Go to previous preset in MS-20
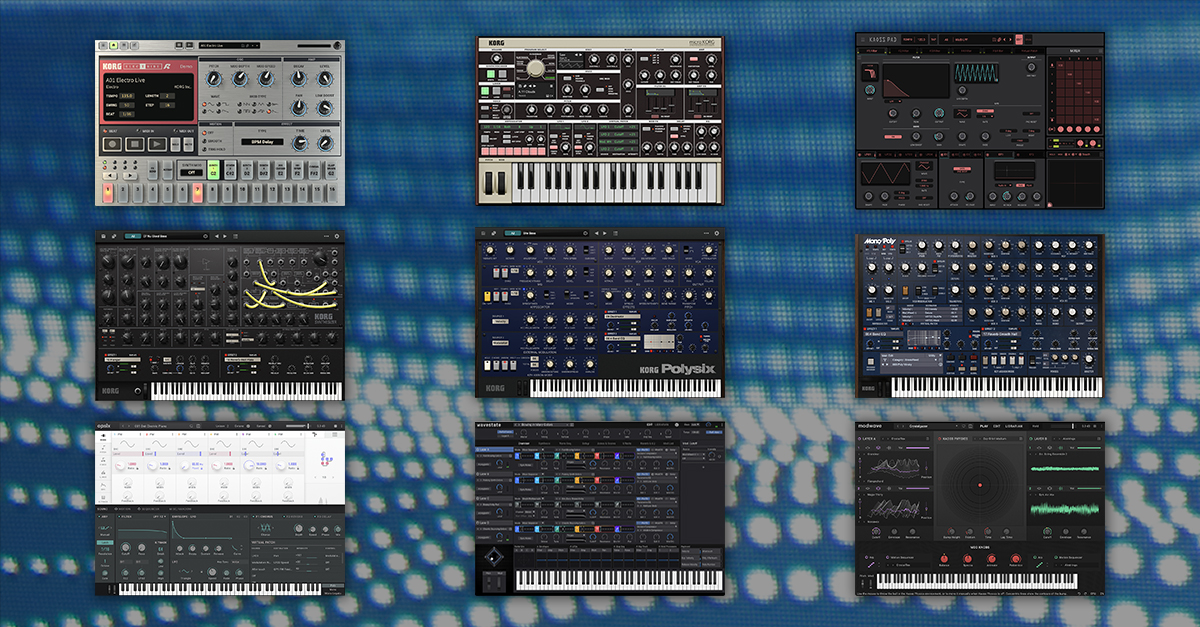The height and width of the screenshot is (627, 1200). tap(217, 236)
